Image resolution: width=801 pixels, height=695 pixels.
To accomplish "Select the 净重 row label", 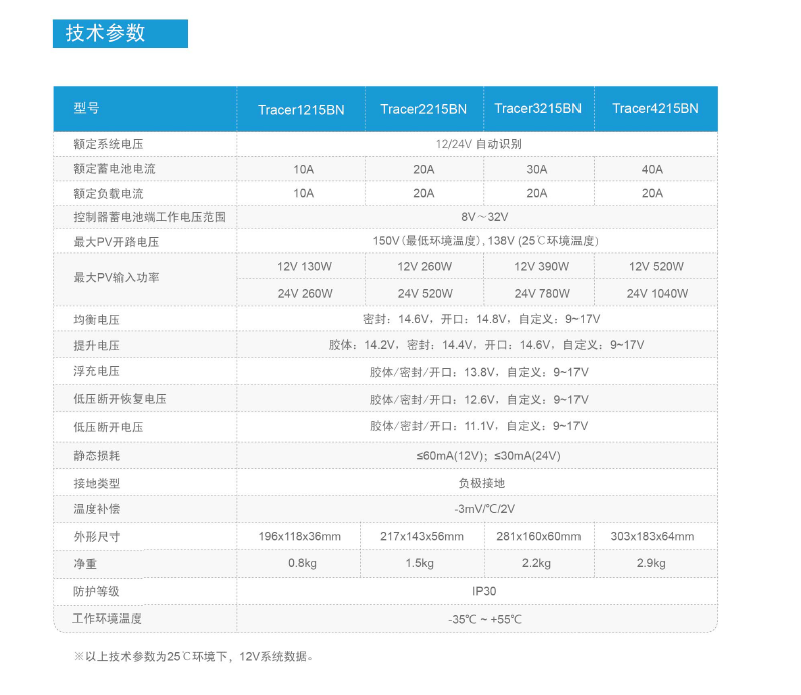I will 85,564.
